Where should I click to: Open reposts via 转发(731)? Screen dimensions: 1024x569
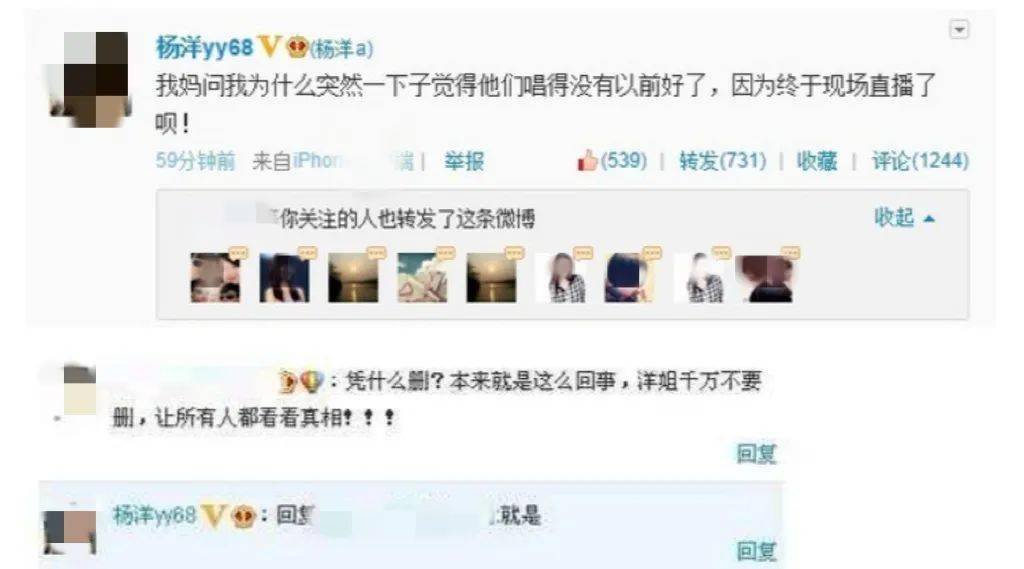pos(722,161)
